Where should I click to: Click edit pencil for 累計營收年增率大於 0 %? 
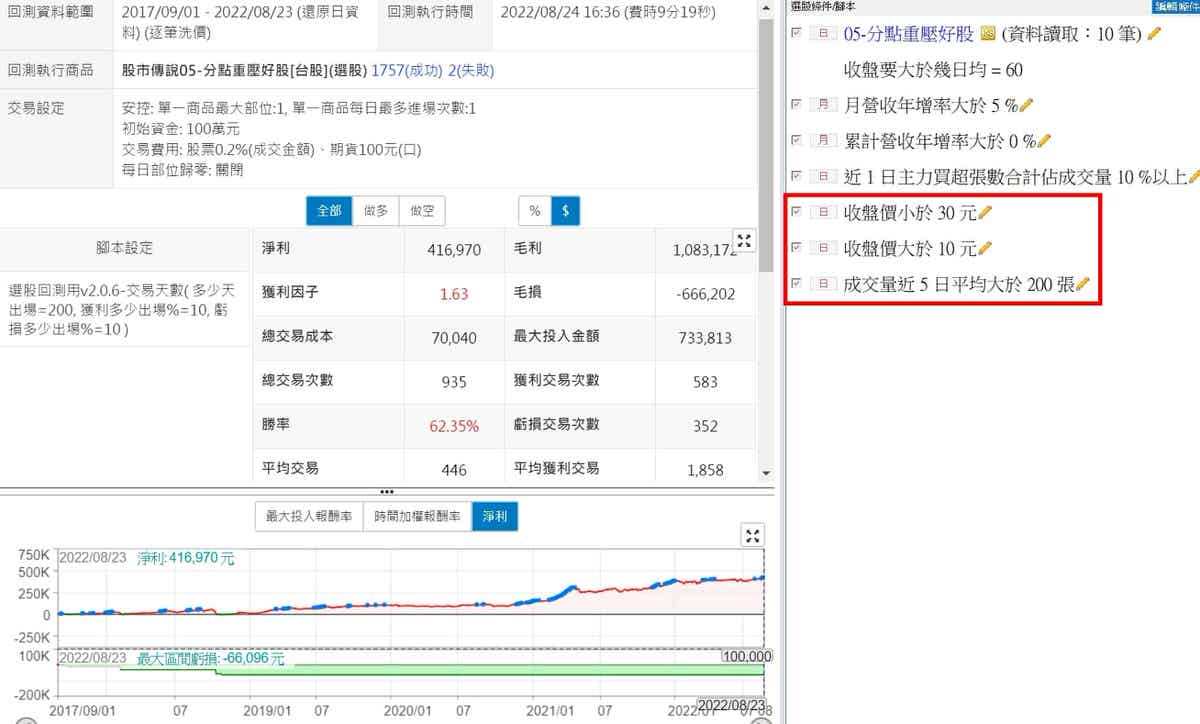tap(1045, 141)
